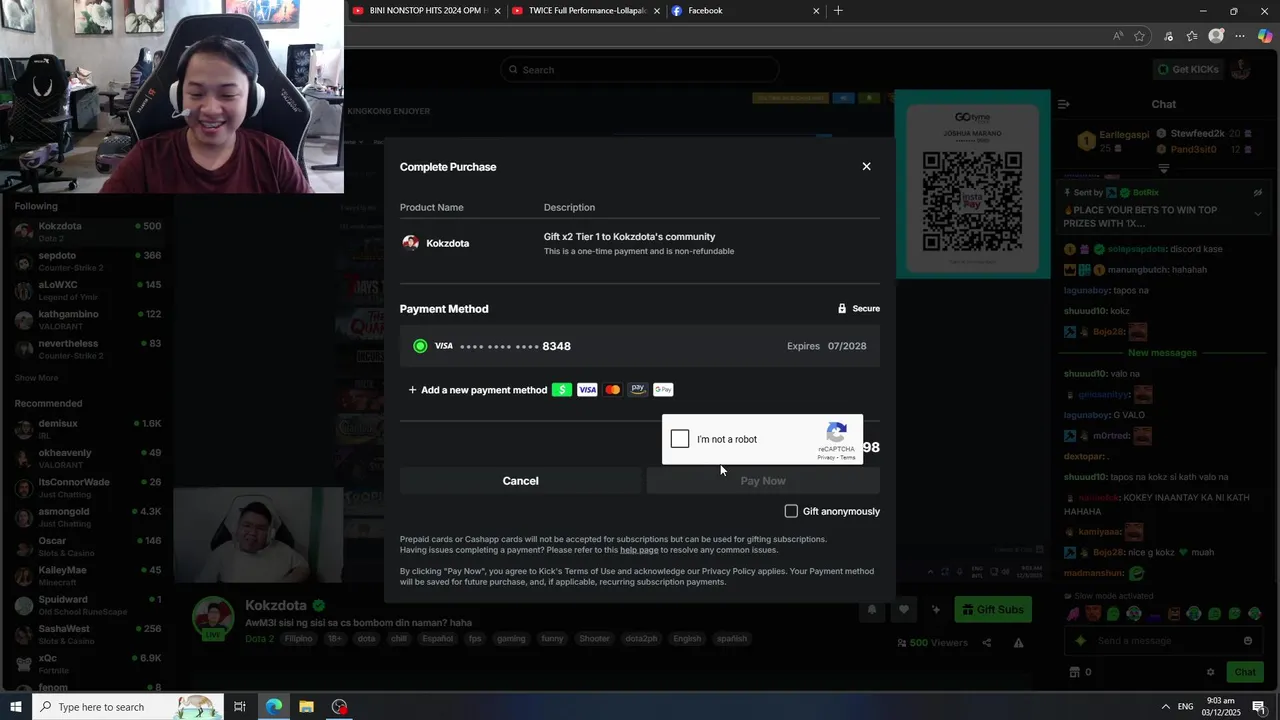Click the Mastercard payment icon

pyautogui.click(x=612, y=390)
